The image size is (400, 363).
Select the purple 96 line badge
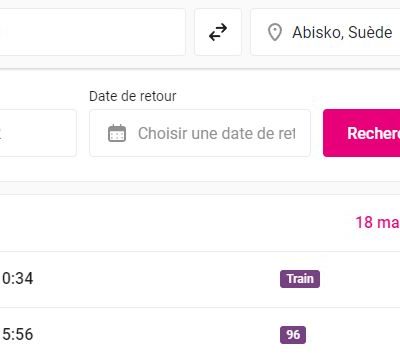tap(293, 335)
